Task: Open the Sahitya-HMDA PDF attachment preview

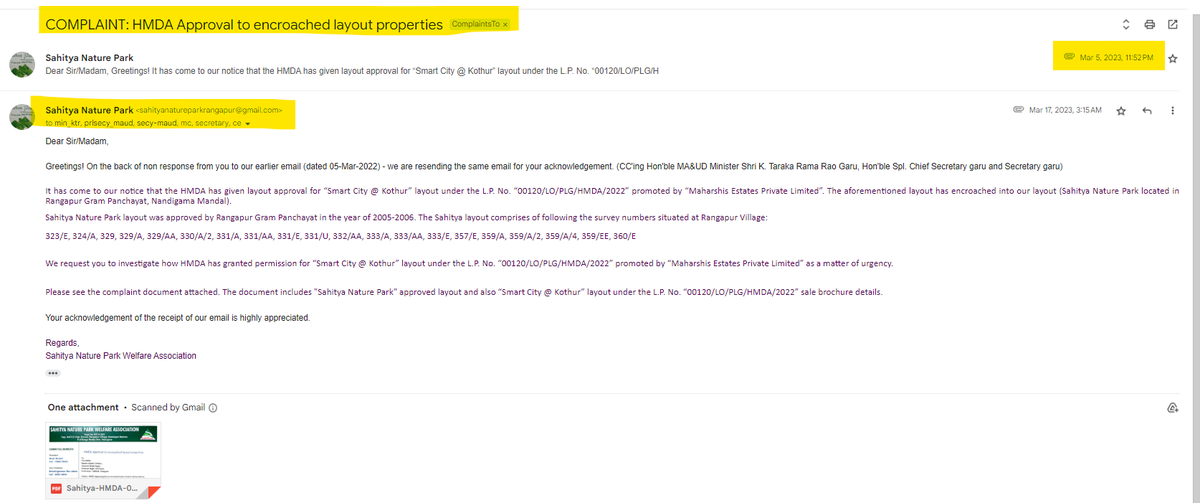Action: coord(104,463)
